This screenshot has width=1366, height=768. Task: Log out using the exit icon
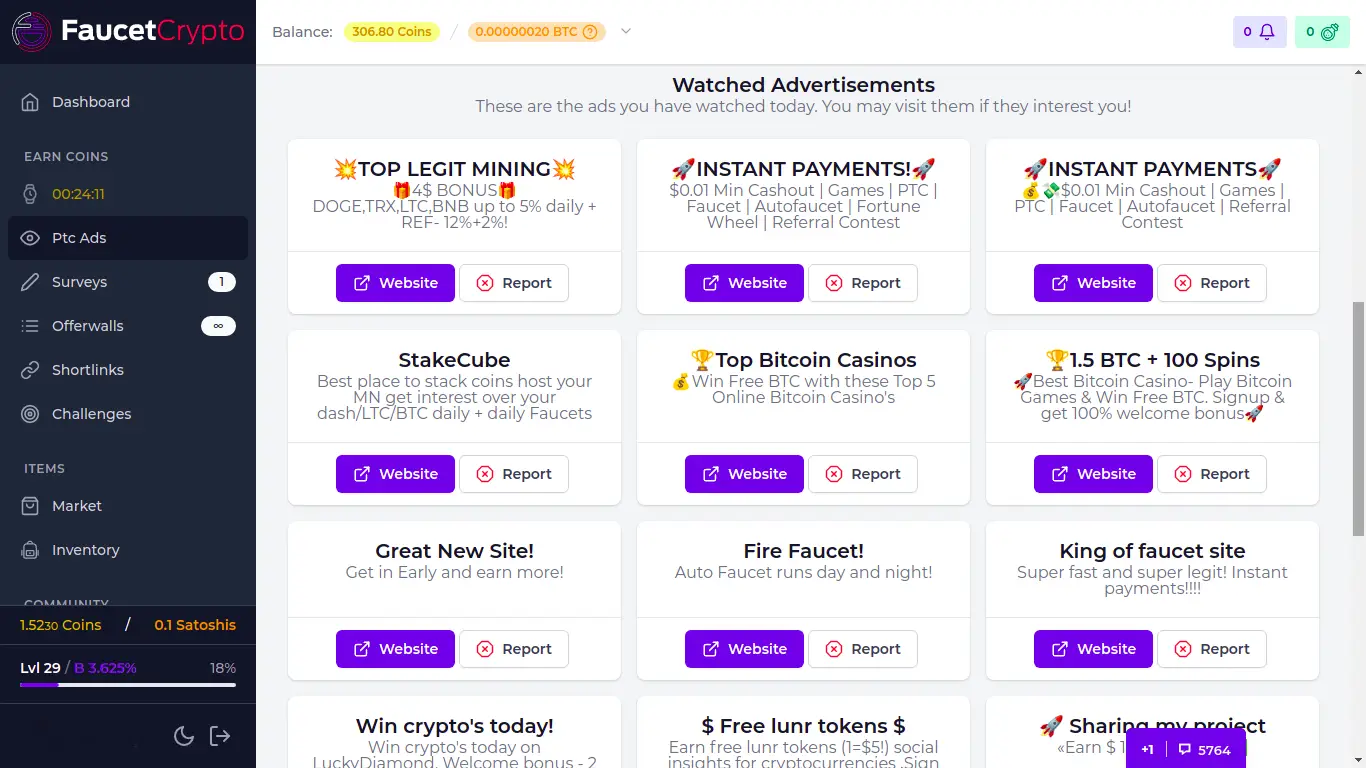click(x=219, y=735)
